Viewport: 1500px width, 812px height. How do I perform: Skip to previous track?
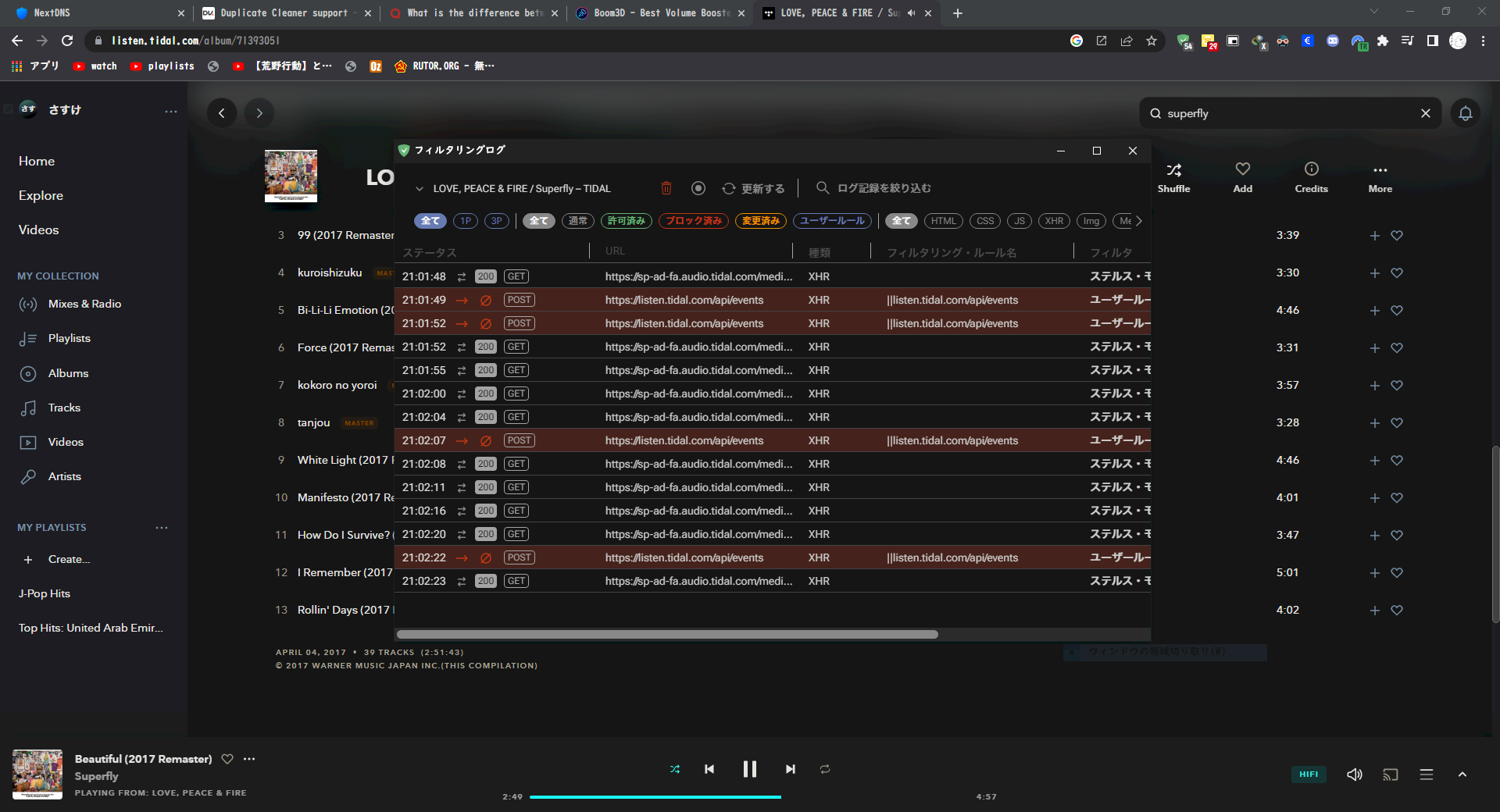point(709,769)
